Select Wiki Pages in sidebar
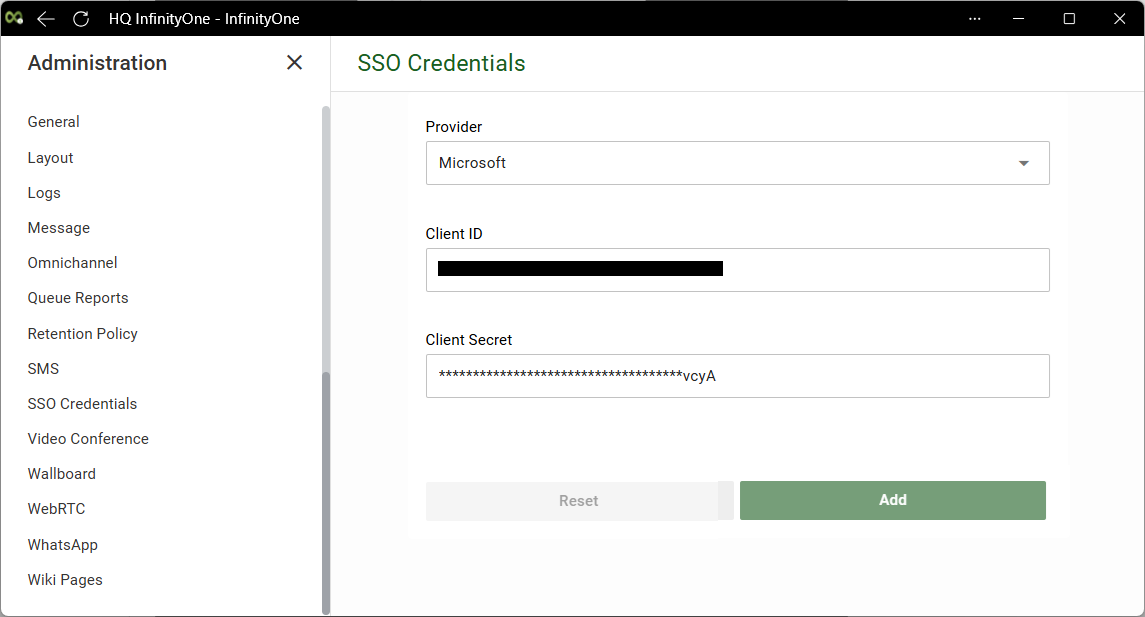The width and height of the screenshot is (1145, 617). pos(65,580)
